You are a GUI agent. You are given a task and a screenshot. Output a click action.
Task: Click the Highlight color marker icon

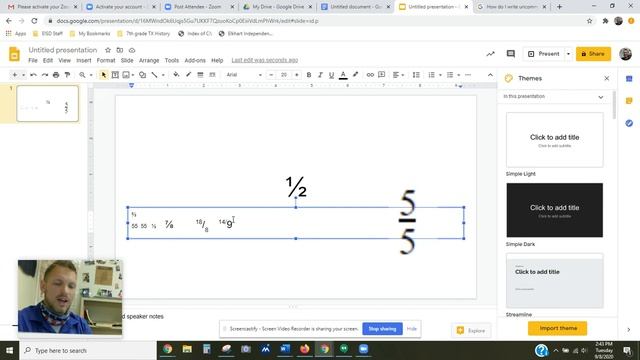tap(356, 75)
